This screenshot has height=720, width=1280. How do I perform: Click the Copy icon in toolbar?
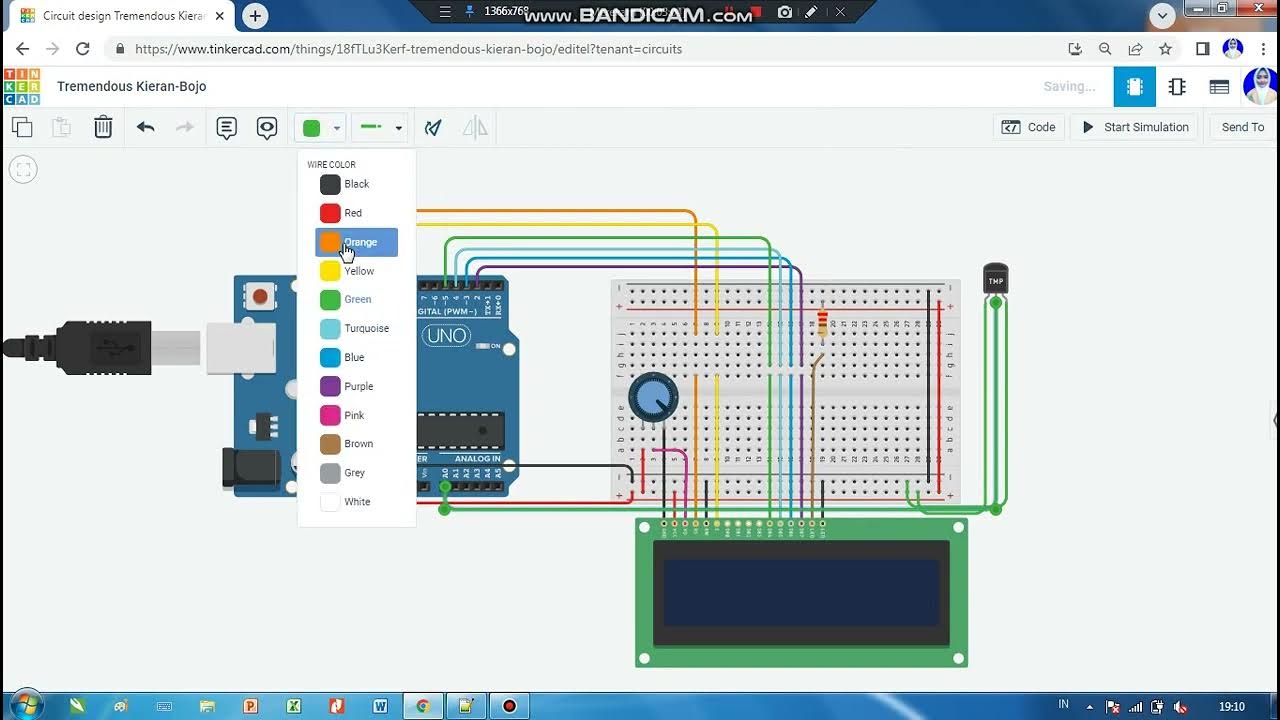click(x=22, y=127)
